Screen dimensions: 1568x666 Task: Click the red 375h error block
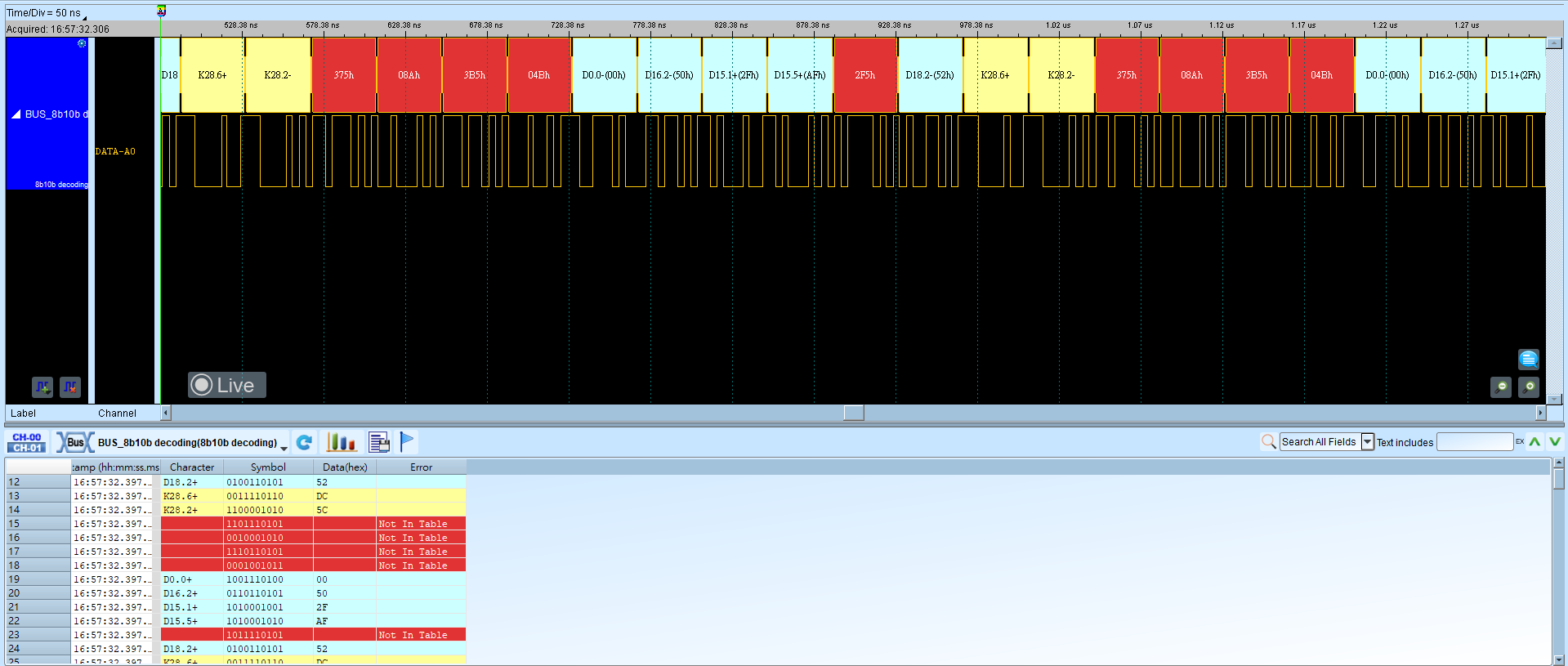(x=344, y=75)
